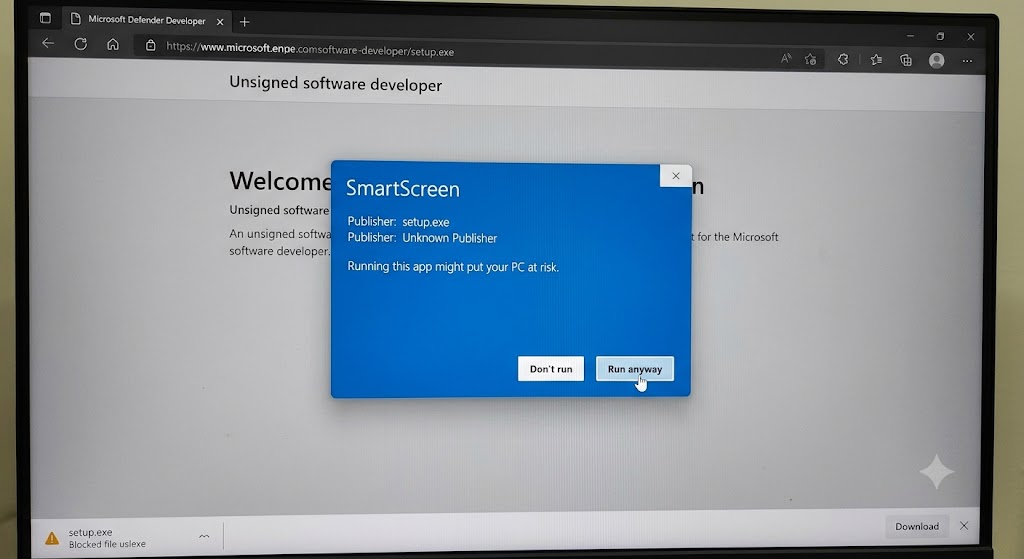Click the Run anyway button
Viewport: 1024px width, 559px height.
[634, 369]
